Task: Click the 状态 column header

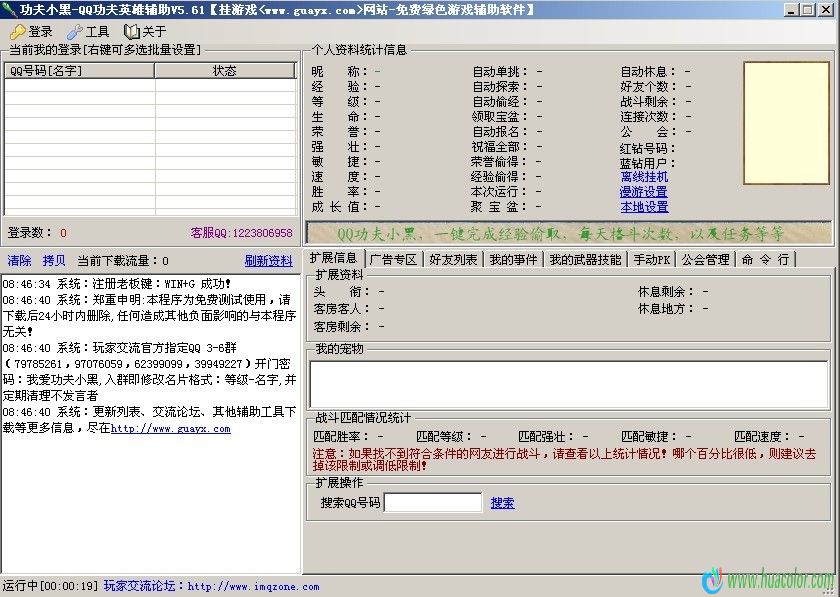Action: click(x=225, y=71)
